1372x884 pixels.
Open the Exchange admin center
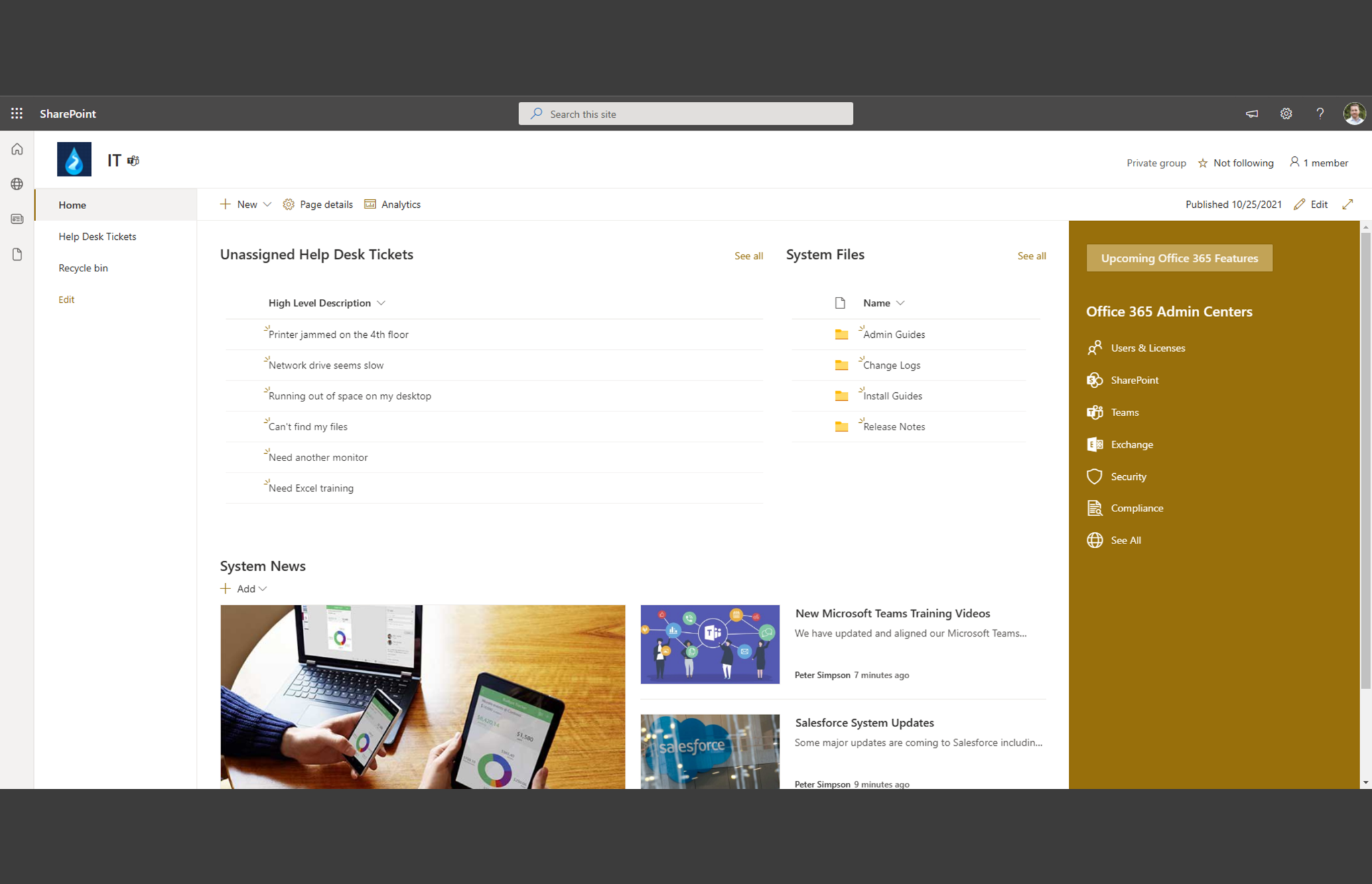click(1131, 444)
